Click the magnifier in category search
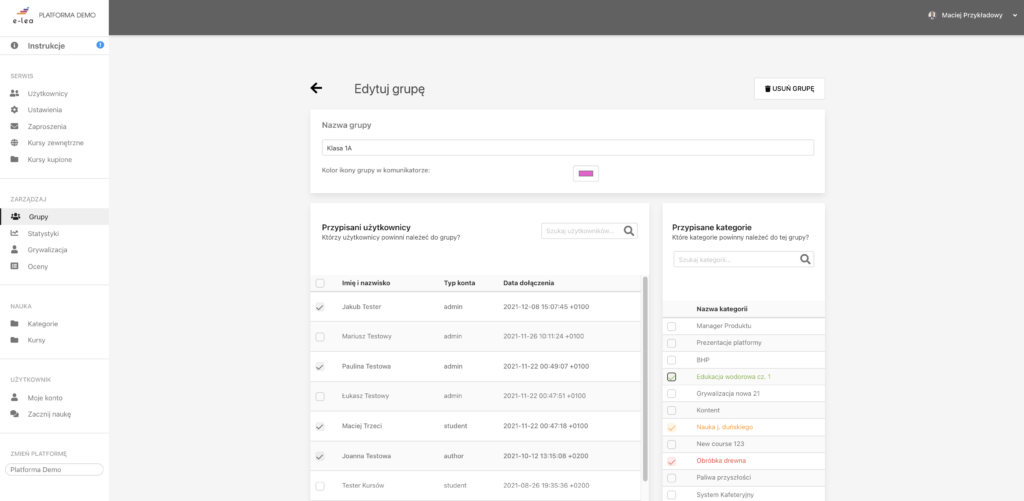Viewport: 1024px width, 501px height. point(805,259)
